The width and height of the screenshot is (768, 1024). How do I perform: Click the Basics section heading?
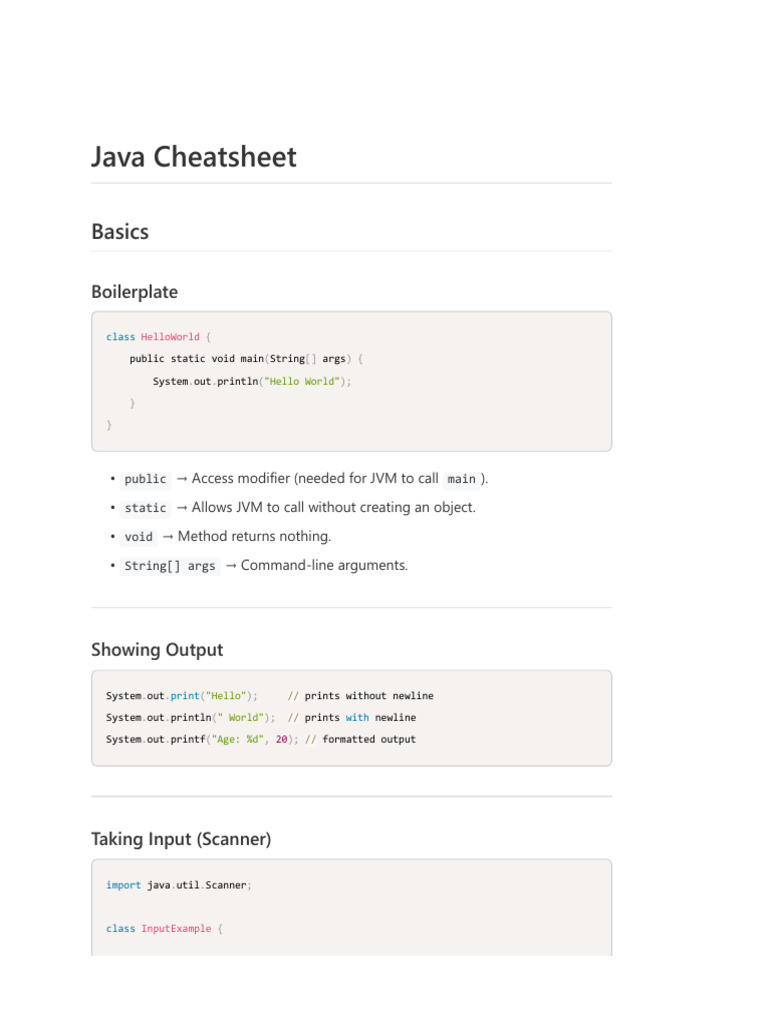120,232
